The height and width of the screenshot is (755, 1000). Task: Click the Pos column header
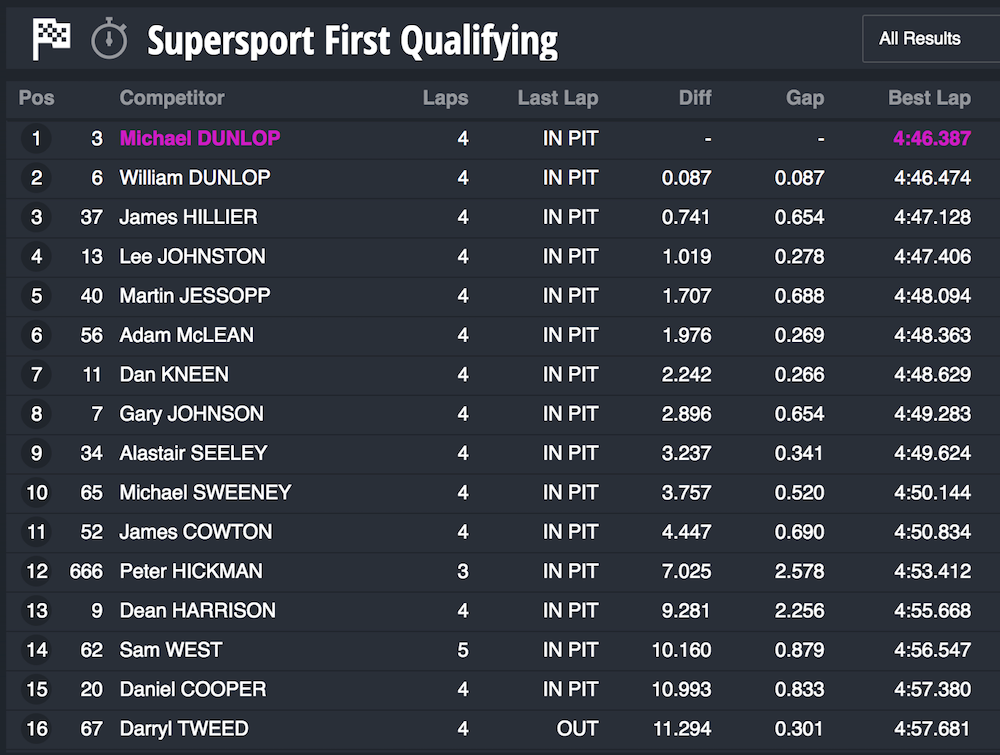tap(36, 98)
